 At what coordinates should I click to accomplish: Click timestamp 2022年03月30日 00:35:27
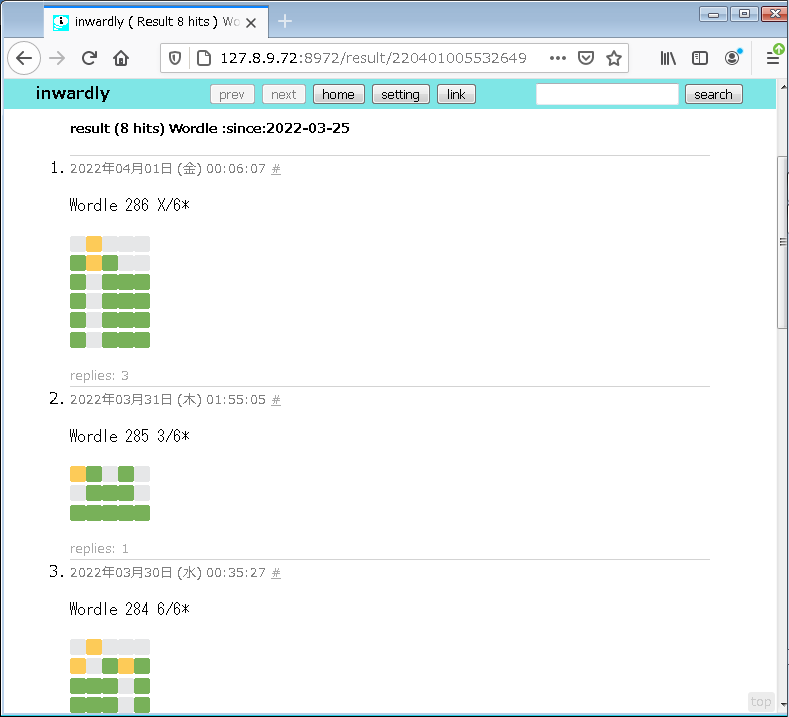168,573
